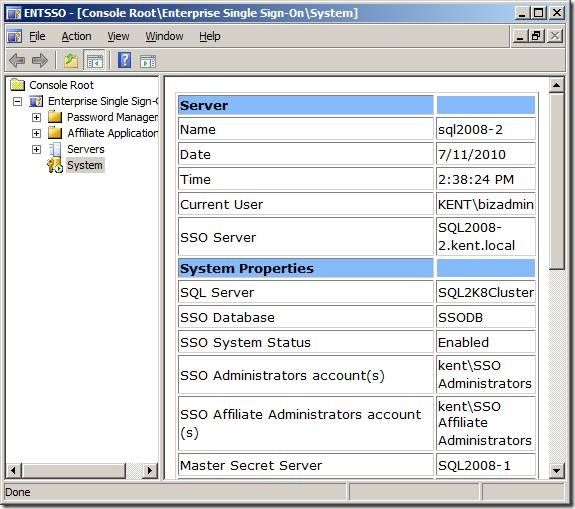
Task: Click the Enterprise Single Sign-On node icon
Action: [36, 101]
